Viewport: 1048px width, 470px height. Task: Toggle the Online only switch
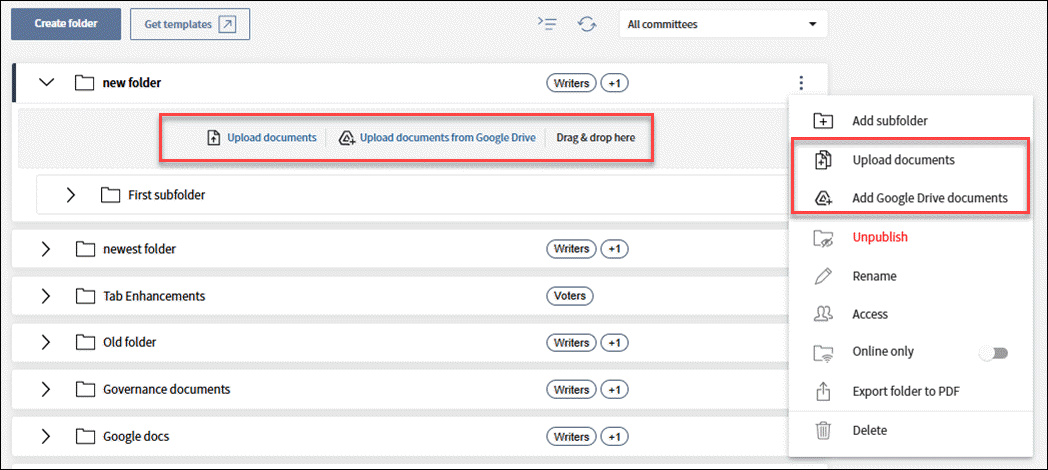coord(993,353)
